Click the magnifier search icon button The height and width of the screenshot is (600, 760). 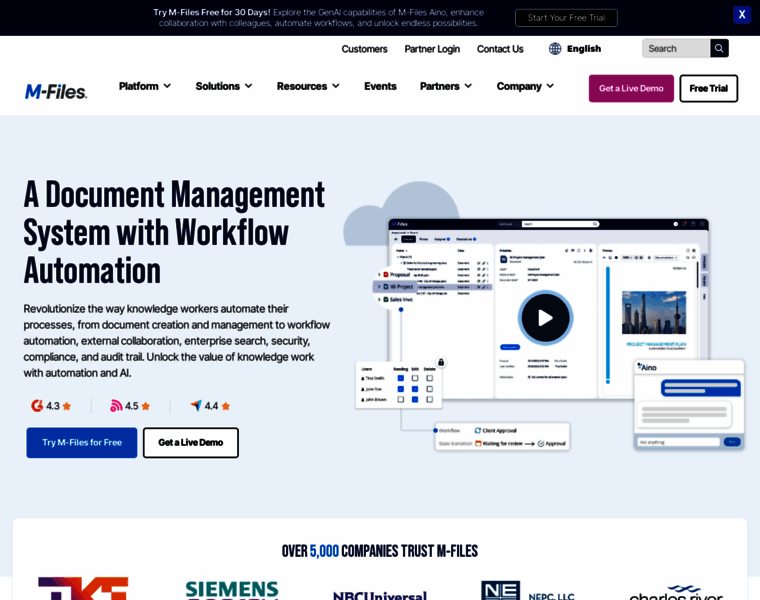coord(719,48)
